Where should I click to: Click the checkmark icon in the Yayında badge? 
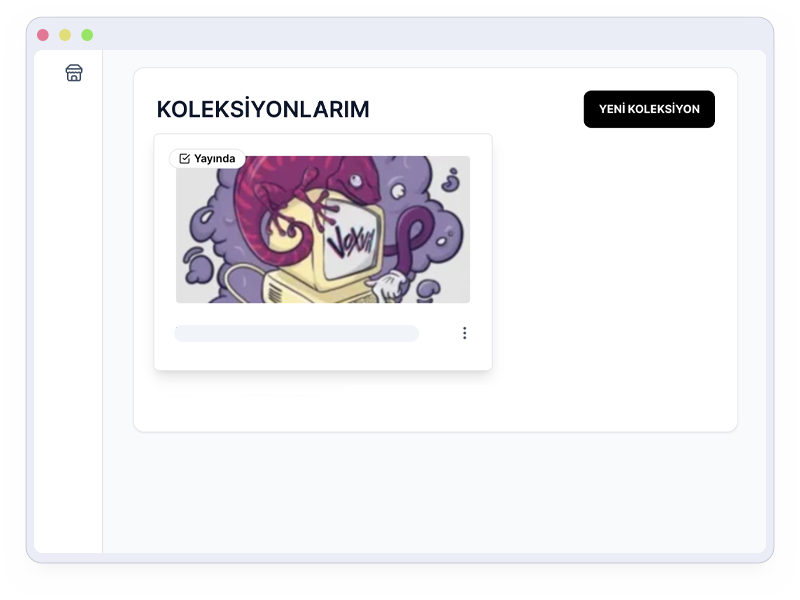click(185, 159)
